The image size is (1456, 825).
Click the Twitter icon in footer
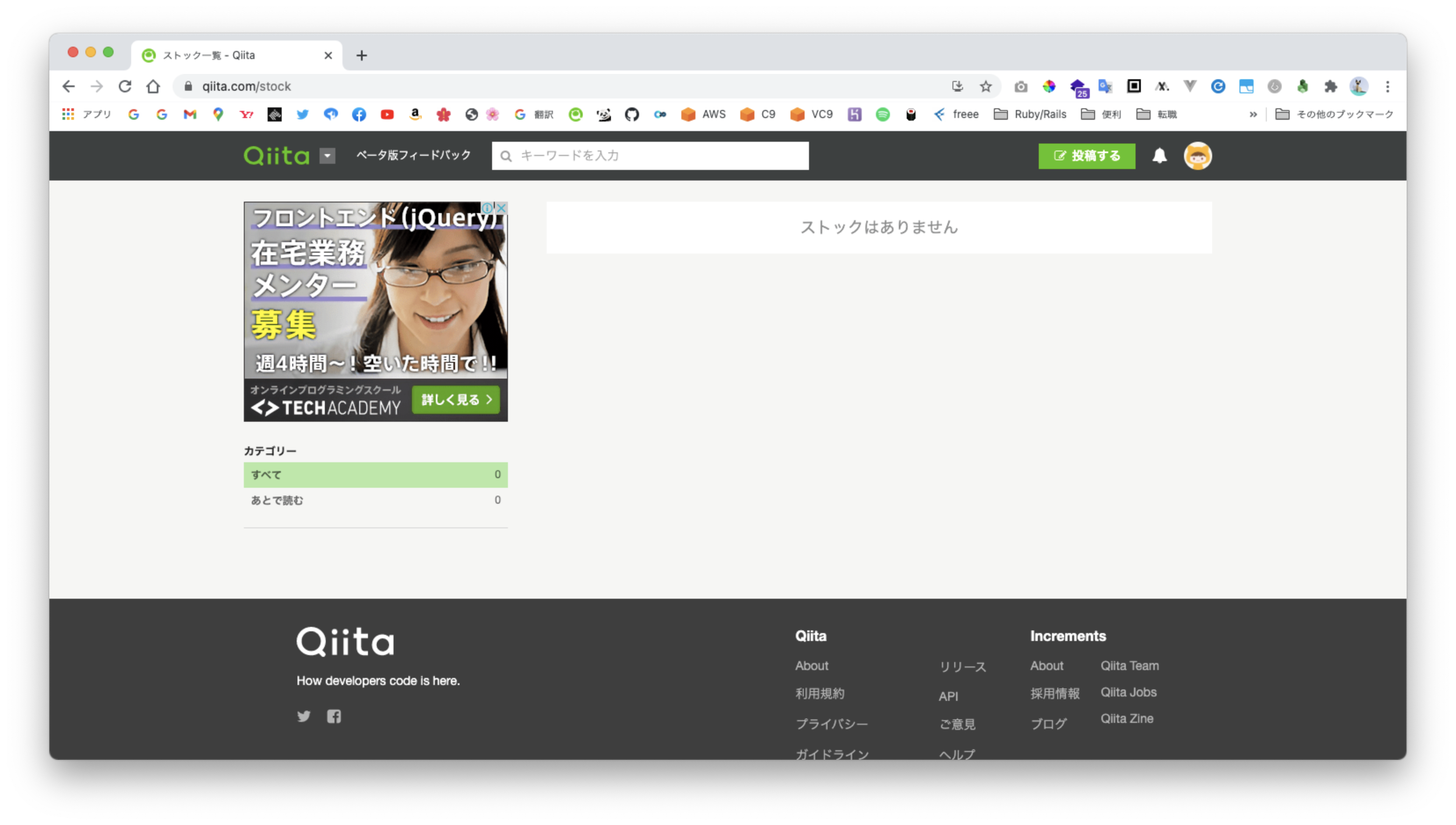pos(304,716)
